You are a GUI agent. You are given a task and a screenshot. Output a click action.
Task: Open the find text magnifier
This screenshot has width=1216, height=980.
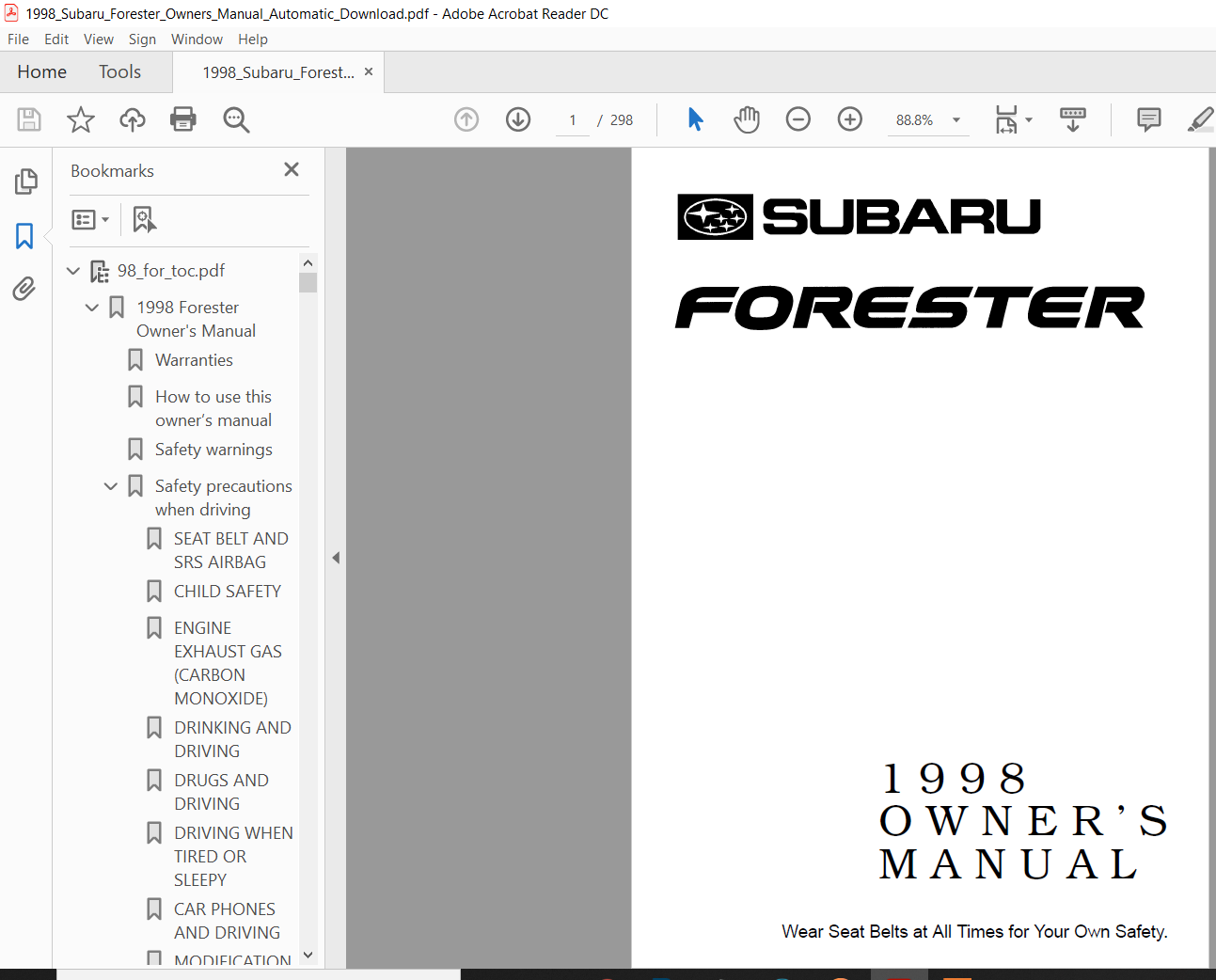(236, 119)
